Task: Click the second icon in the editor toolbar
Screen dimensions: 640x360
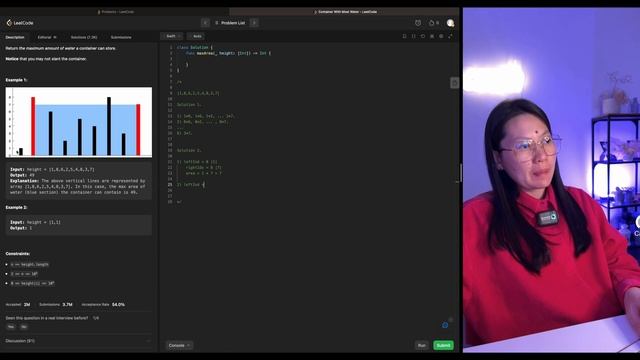Action: click(413, 36)
